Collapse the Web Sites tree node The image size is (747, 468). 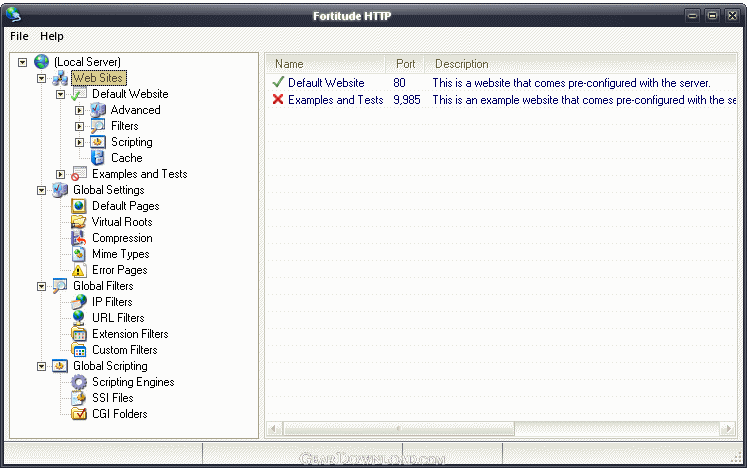(41, 78)
